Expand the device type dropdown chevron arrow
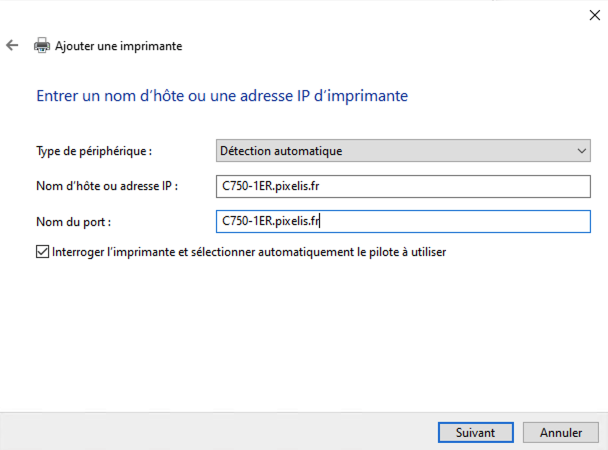 [583, 151]
